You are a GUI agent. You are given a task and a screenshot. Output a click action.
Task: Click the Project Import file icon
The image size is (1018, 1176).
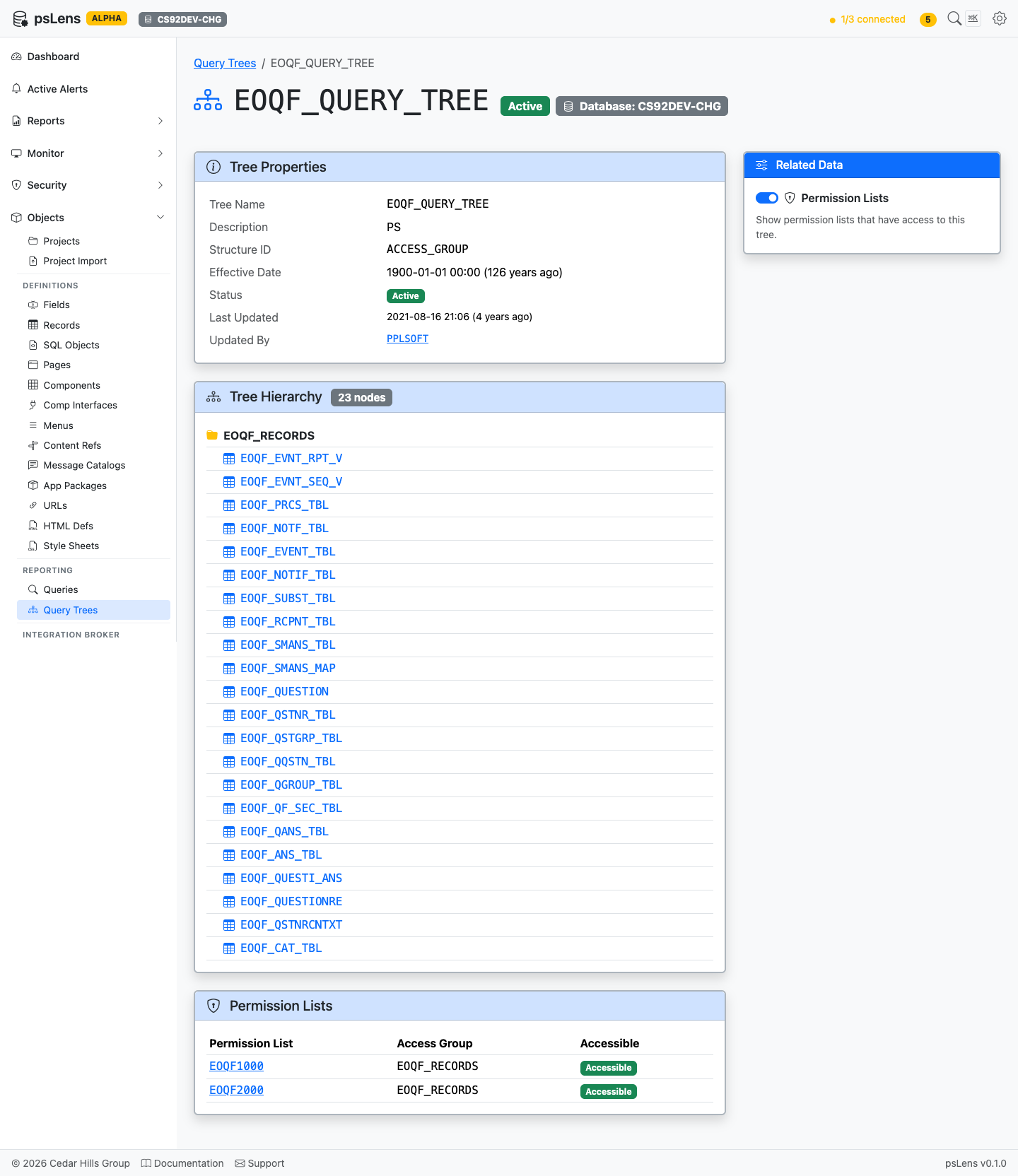click(33, 261)
